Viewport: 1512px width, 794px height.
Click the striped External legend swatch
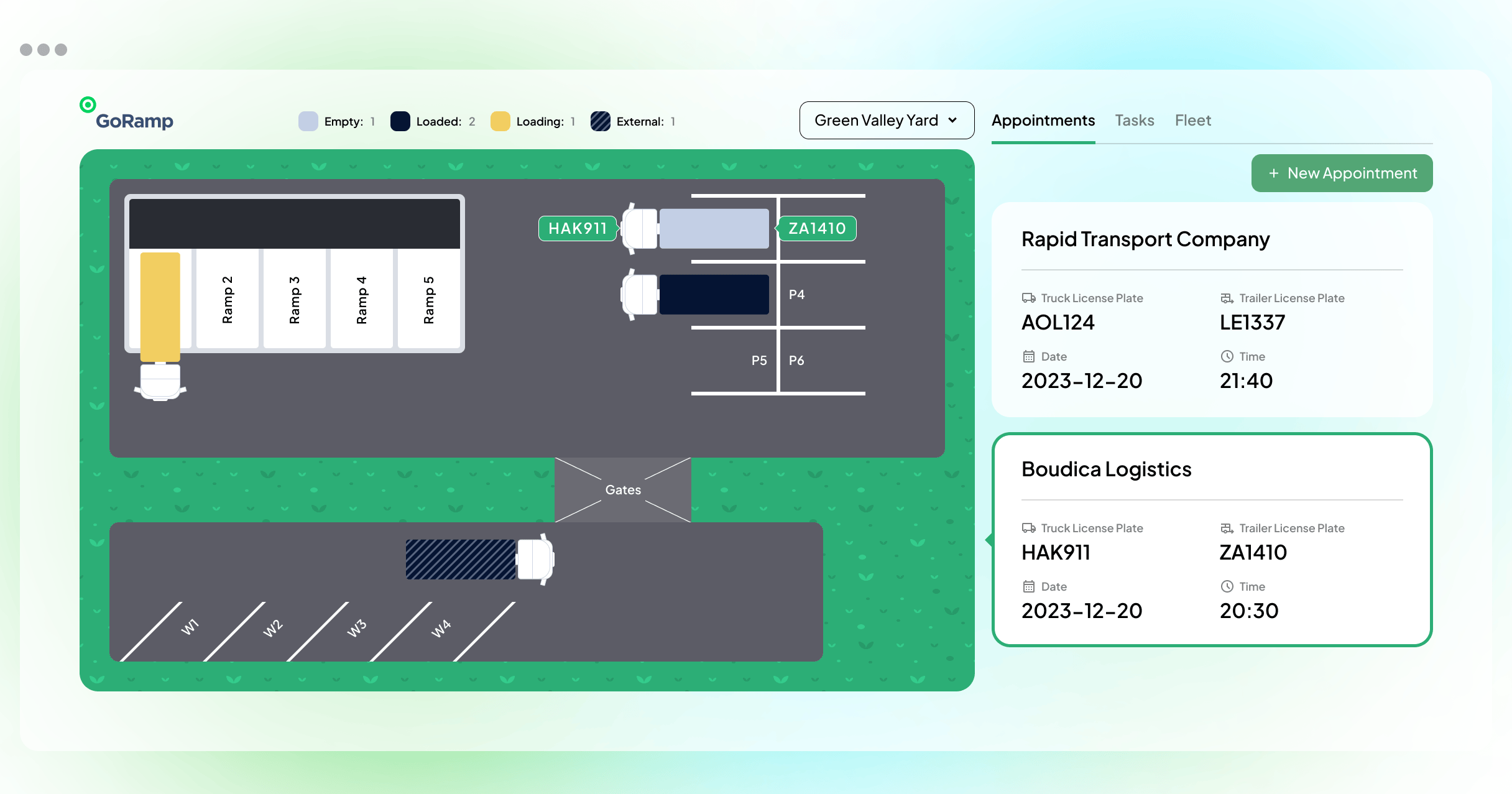pyautogui.click(x=600, y=121)
